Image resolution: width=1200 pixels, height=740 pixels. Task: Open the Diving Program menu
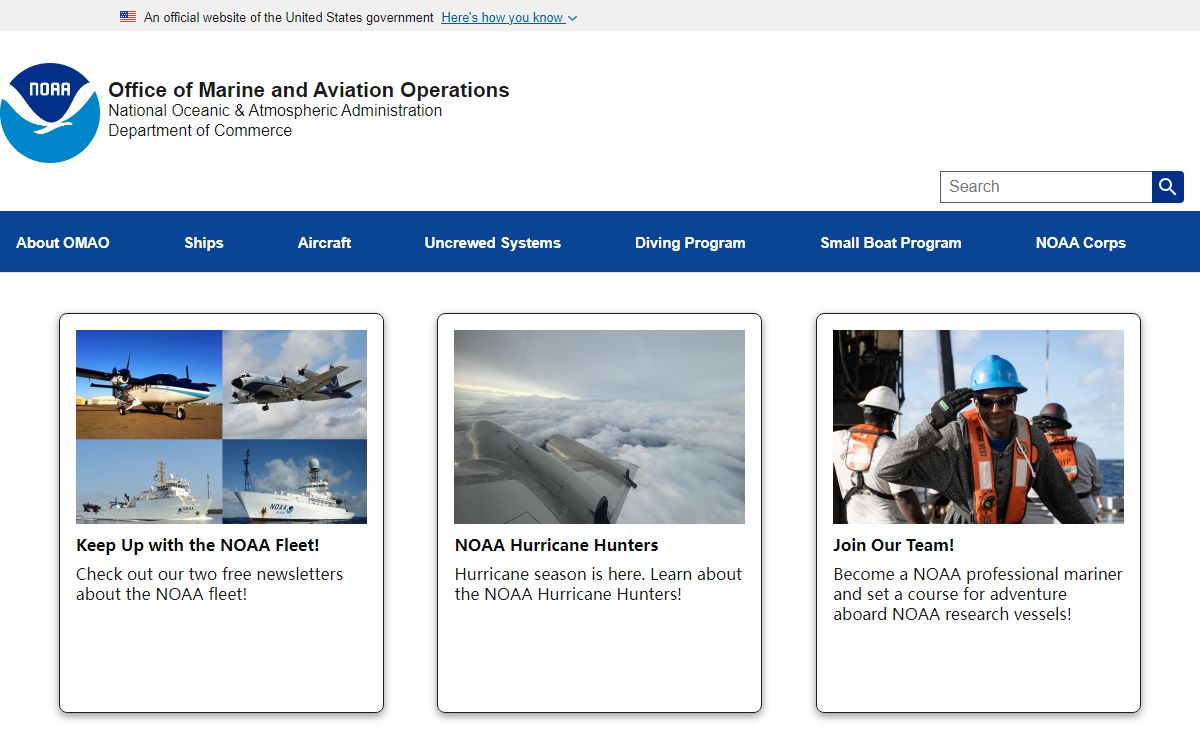(x=690, y=243)
